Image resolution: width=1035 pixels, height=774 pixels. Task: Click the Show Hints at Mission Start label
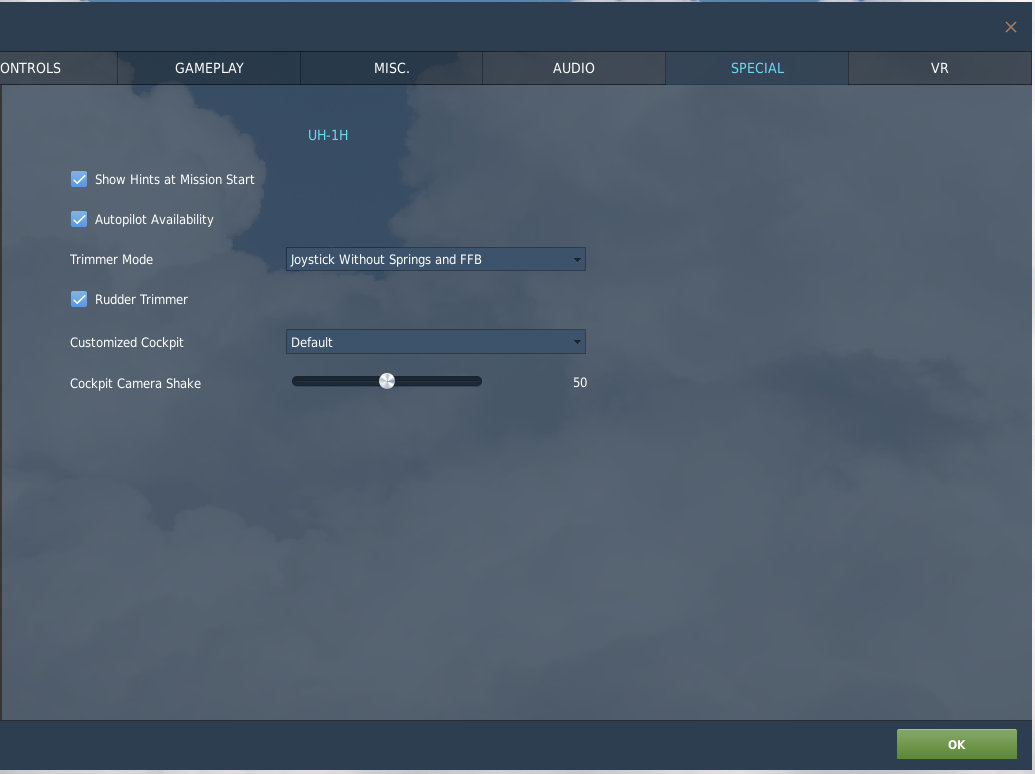click(174, 179)
